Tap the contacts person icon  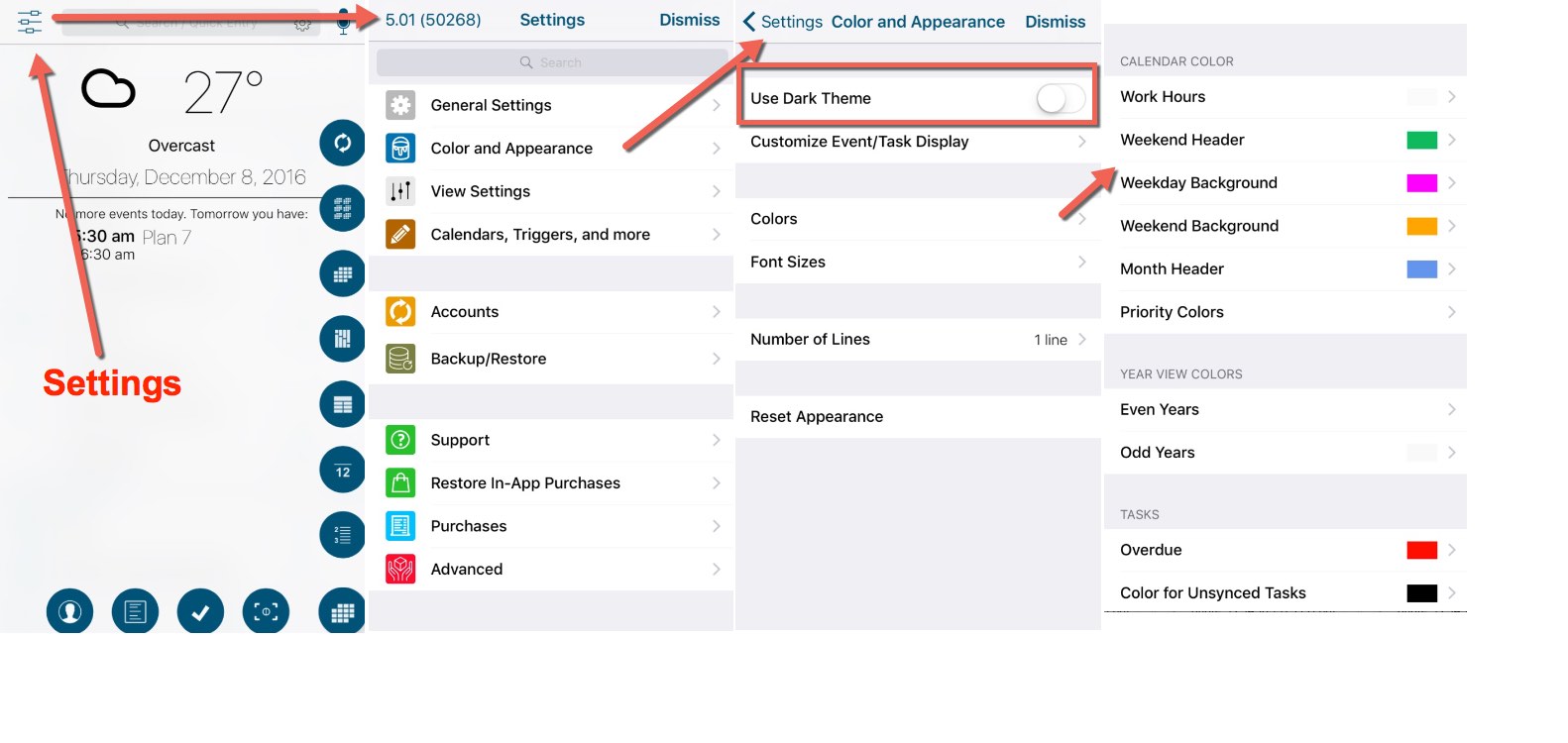coord(69,612)
